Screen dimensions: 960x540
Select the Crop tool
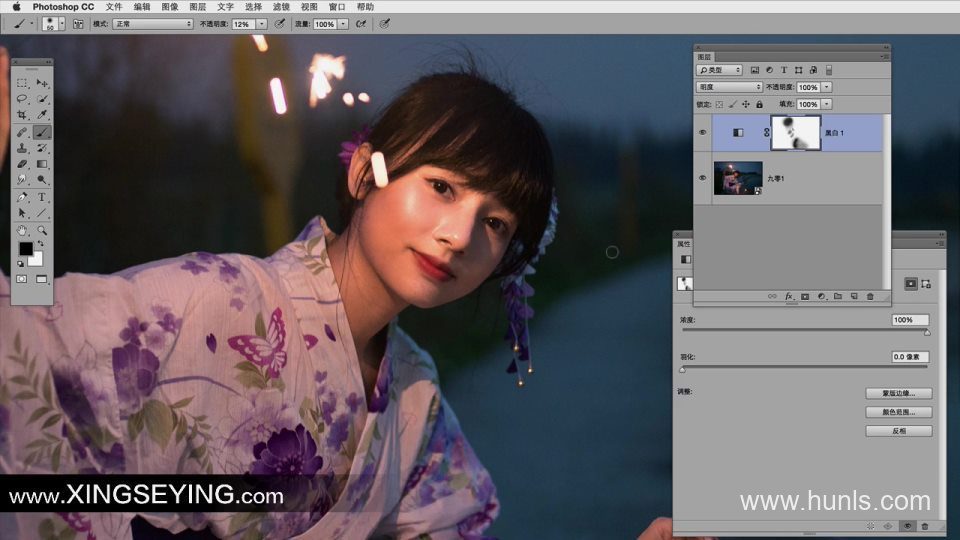[x=22, y=114]
